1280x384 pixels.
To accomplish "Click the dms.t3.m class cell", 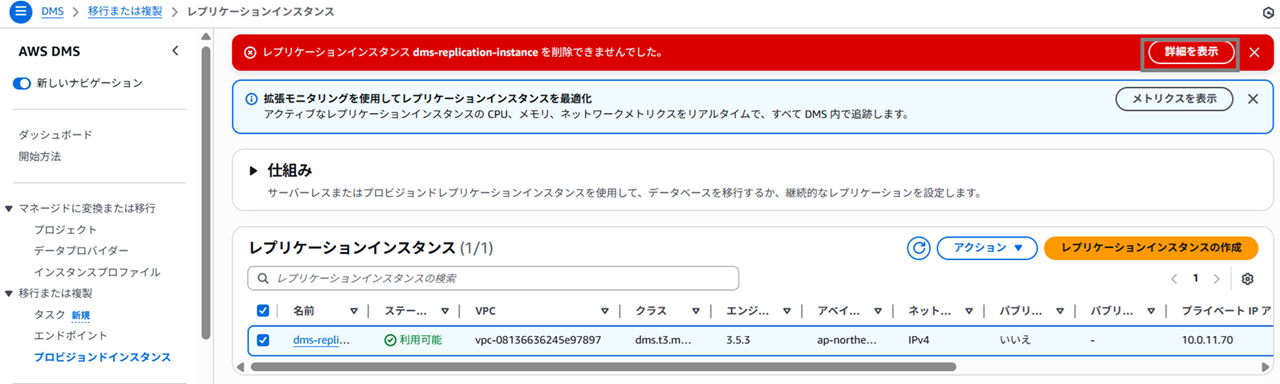I will click(x=663, y=340).
